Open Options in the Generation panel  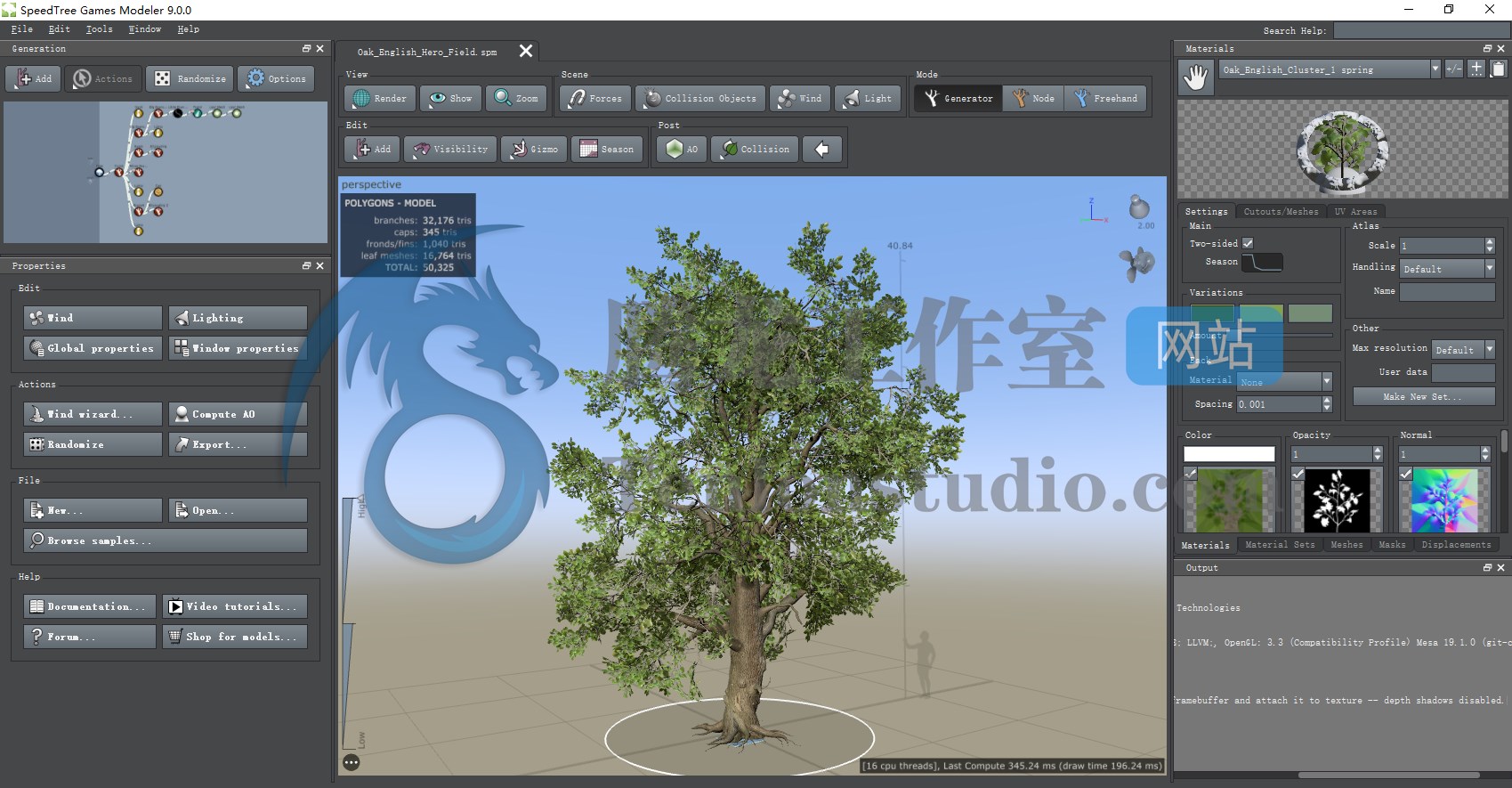pyautogui.click(x=276, y=78)
